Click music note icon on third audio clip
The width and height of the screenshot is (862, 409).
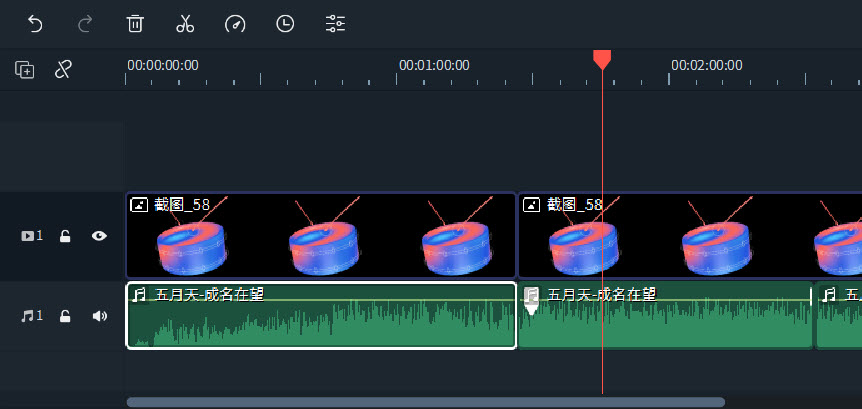[x=828, y=295]
